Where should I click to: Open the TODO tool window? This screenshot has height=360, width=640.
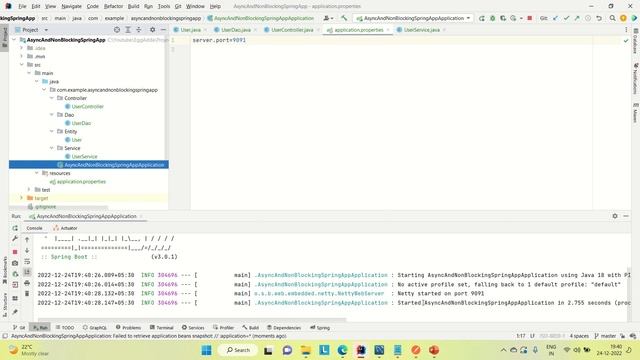pyautogui.click(x=65, y=327)
